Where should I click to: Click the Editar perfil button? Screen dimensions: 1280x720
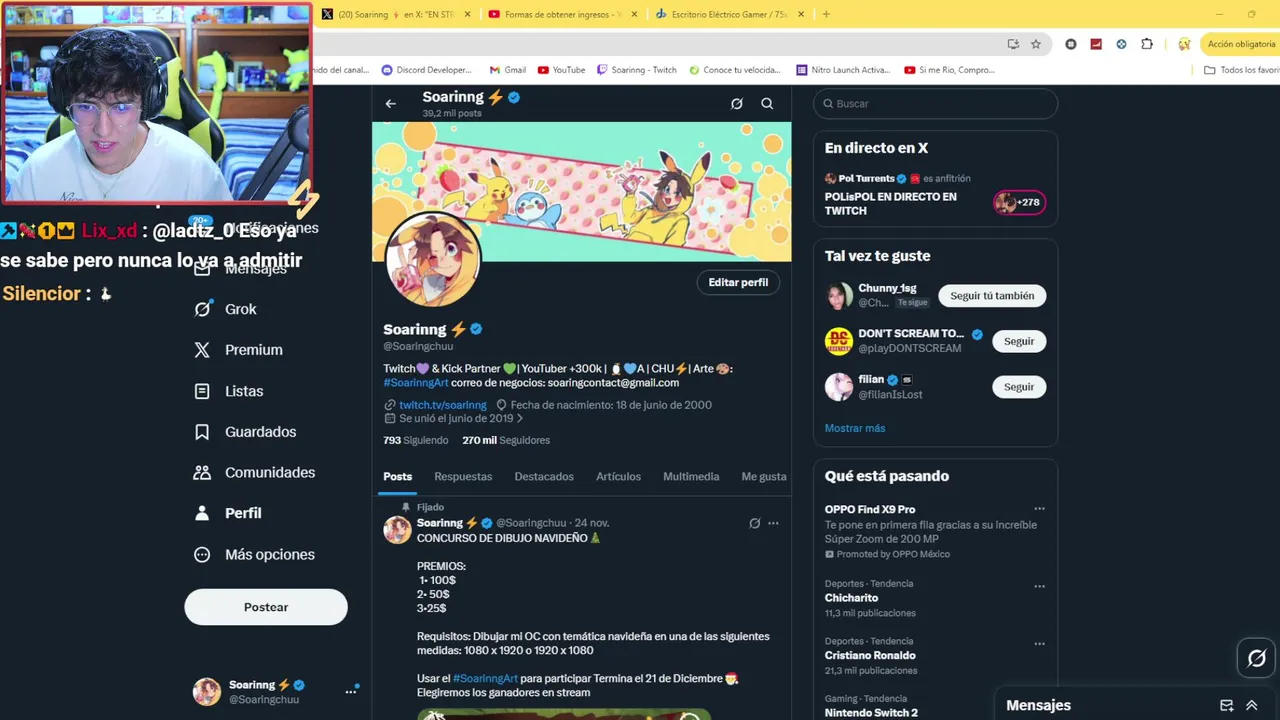[738, 282]
